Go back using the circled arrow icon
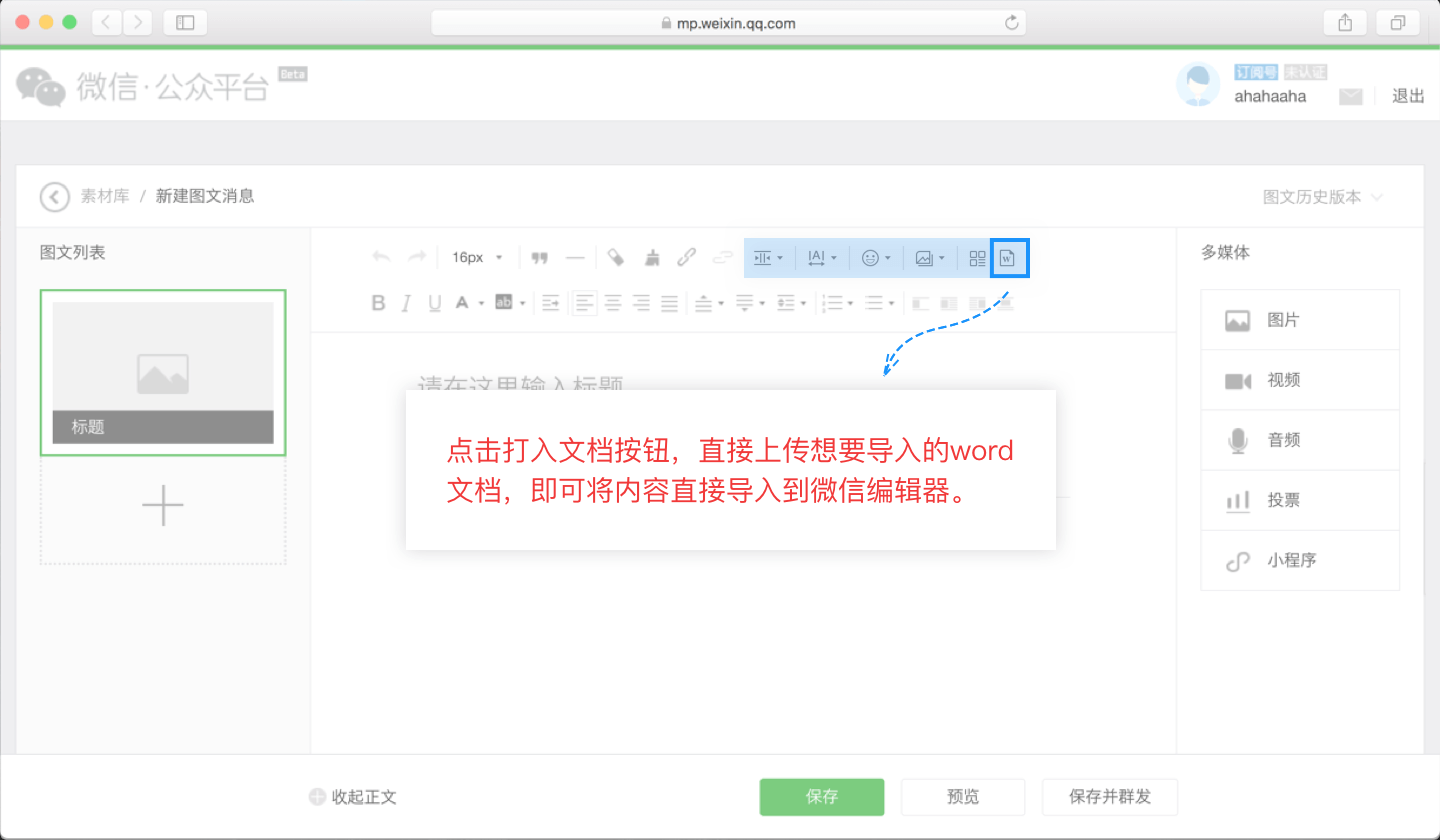The height and width of the screenshot is (840, 1440). point(54,196)
